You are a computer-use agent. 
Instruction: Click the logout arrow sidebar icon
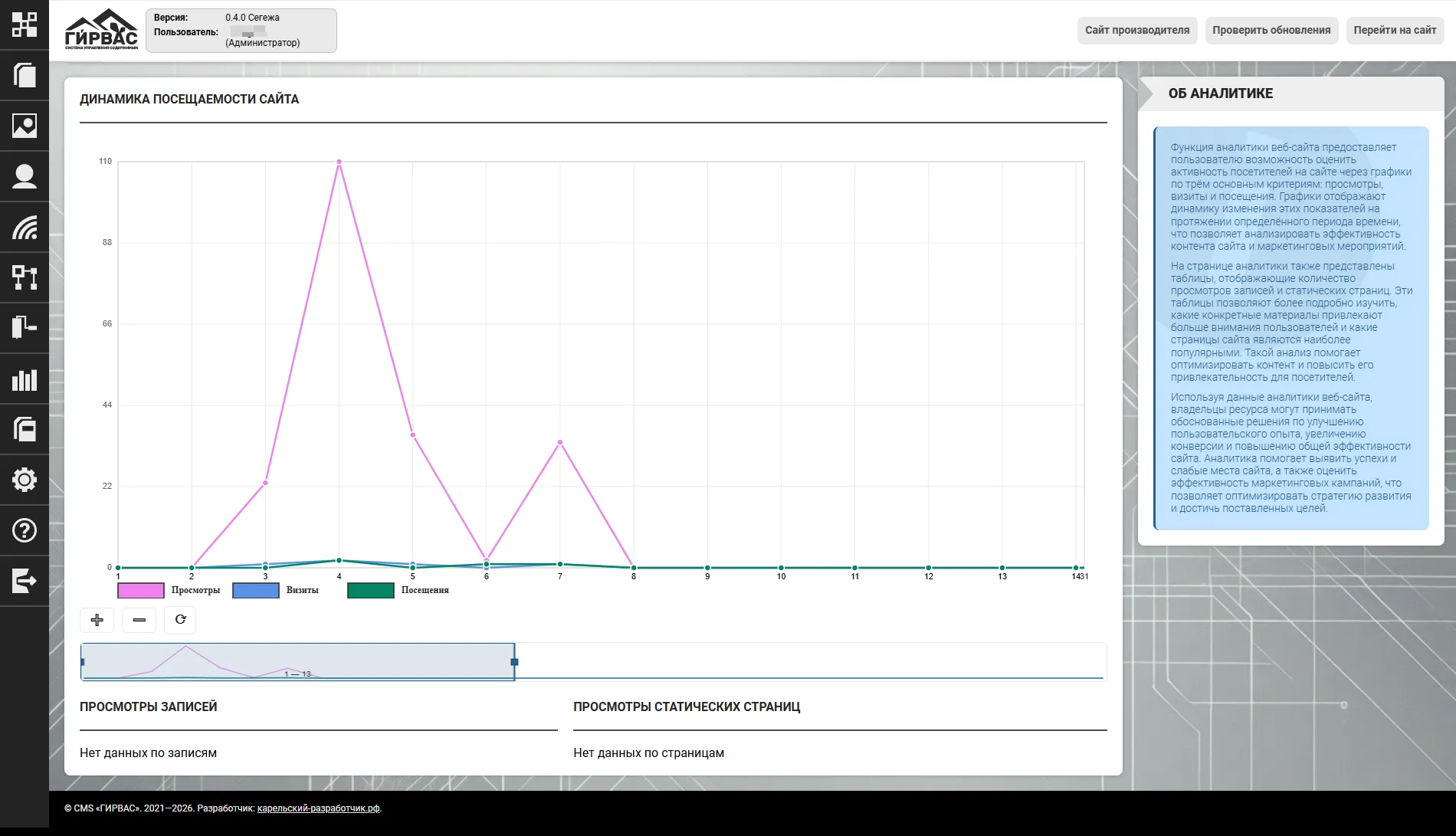point(25,581)
